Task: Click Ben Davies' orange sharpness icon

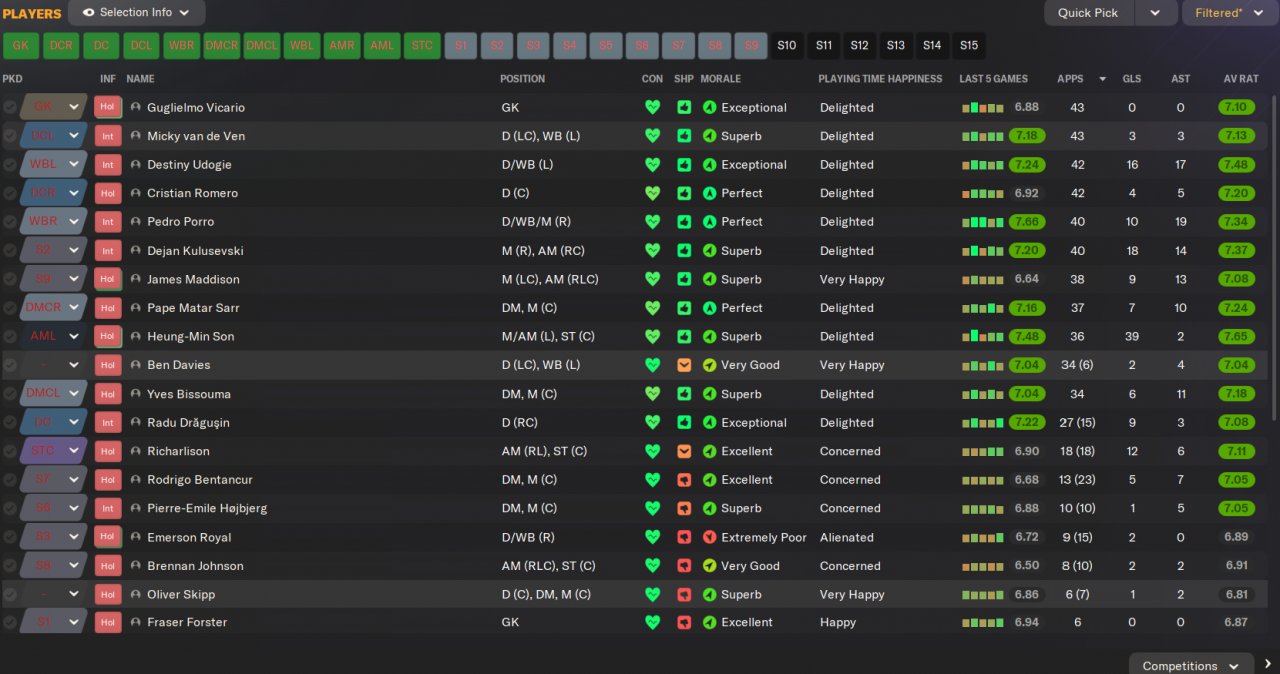Action: coord(684,365)
